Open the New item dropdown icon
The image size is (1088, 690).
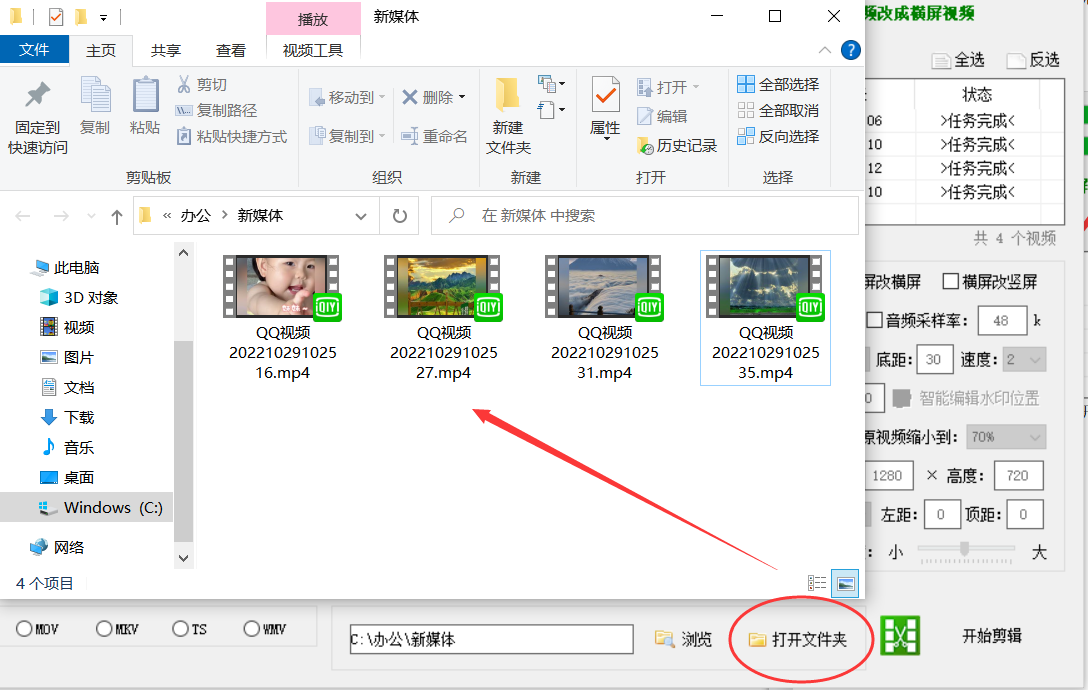pos(552,85)
